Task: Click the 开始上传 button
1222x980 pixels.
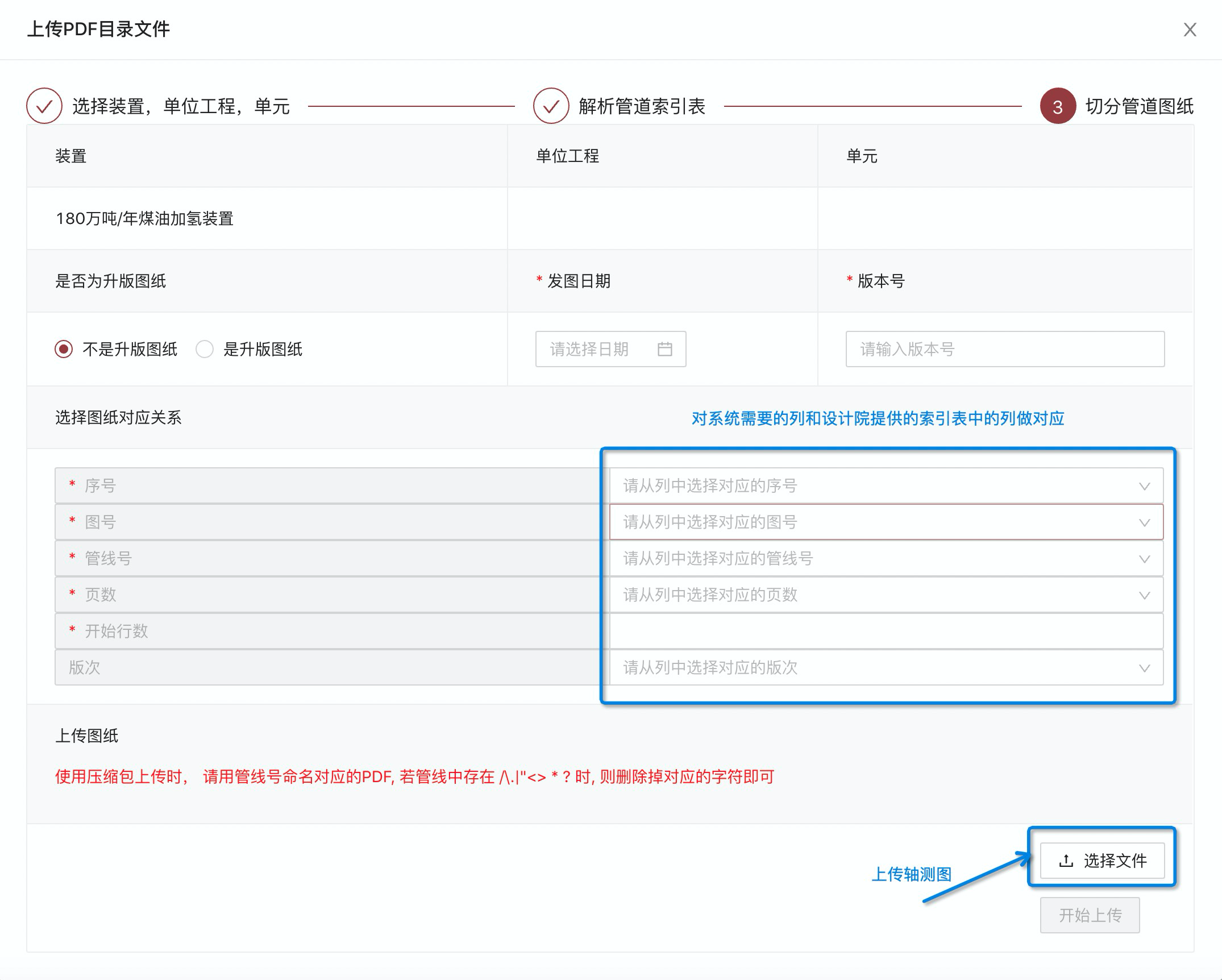Action: point(1090,915)
